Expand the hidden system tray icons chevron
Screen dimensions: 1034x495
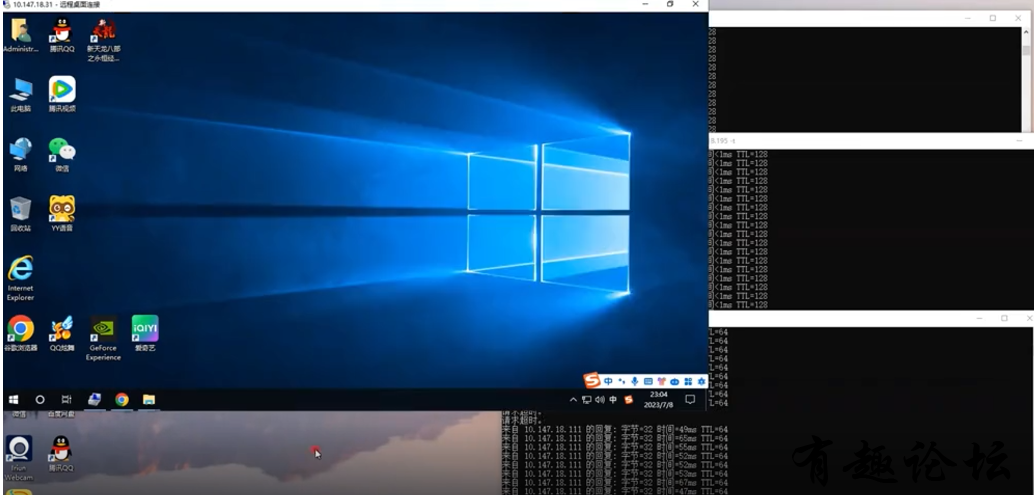573,400
